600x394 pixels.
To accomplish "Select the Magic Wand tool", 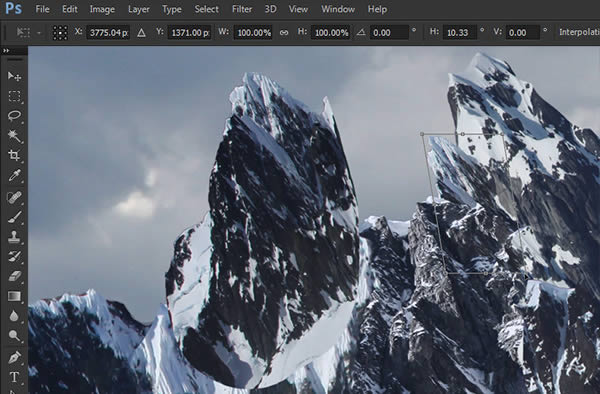I will pos(14,135).
